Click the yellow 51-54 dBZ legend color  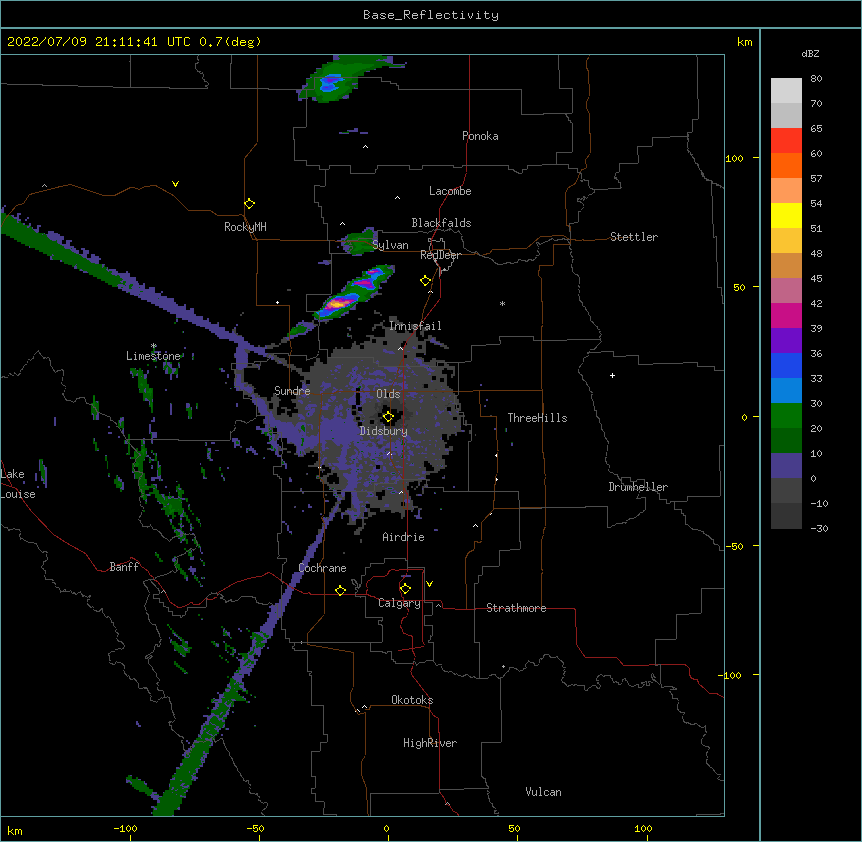[x=786, y=215]
